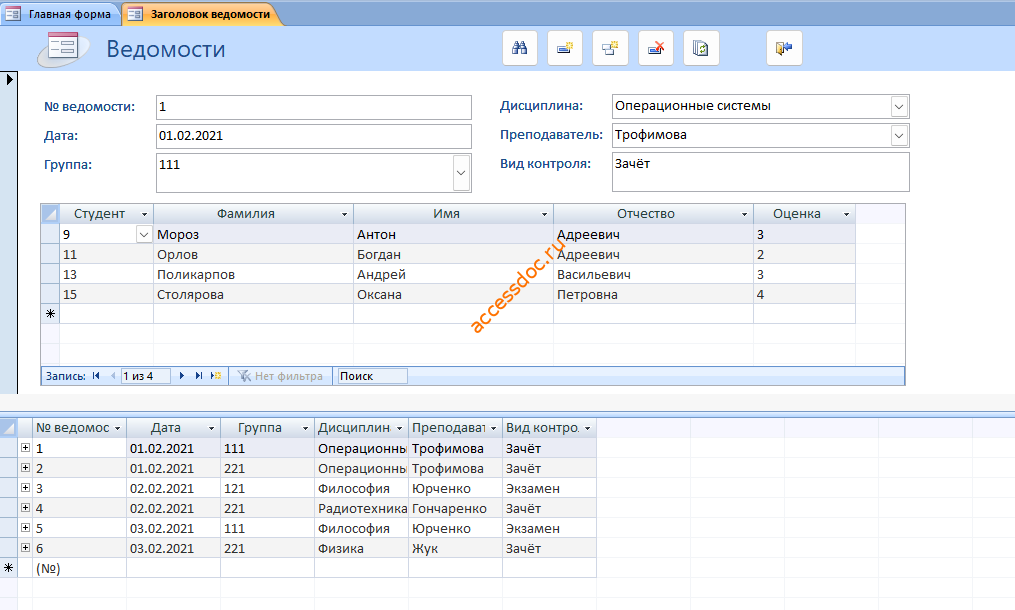Click the form's record selector arrow
The image size is (1015, 610).
click(9, 80)
